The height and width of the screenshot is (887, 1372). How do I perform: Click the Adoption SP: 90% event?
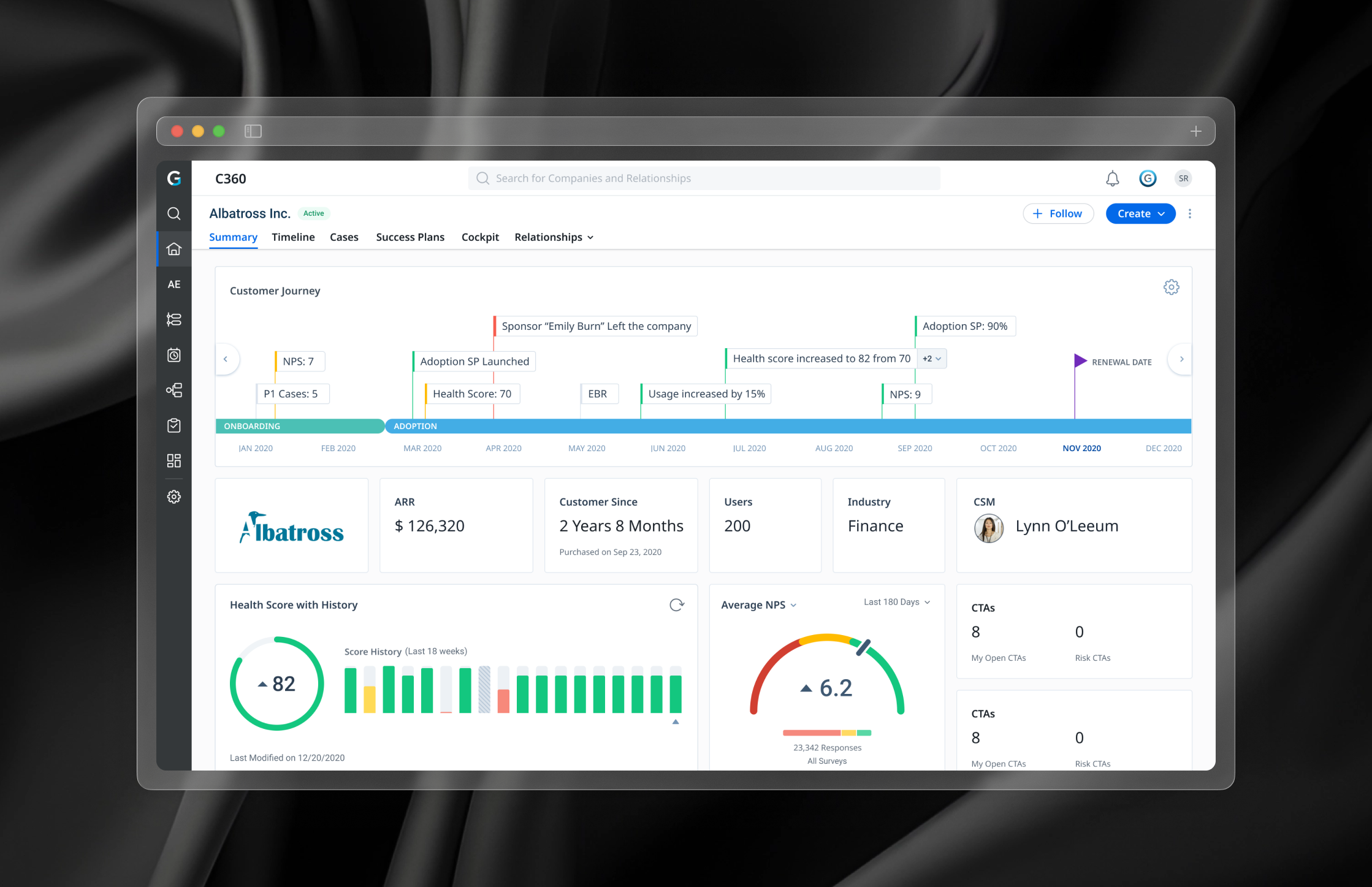coord(965,326)
